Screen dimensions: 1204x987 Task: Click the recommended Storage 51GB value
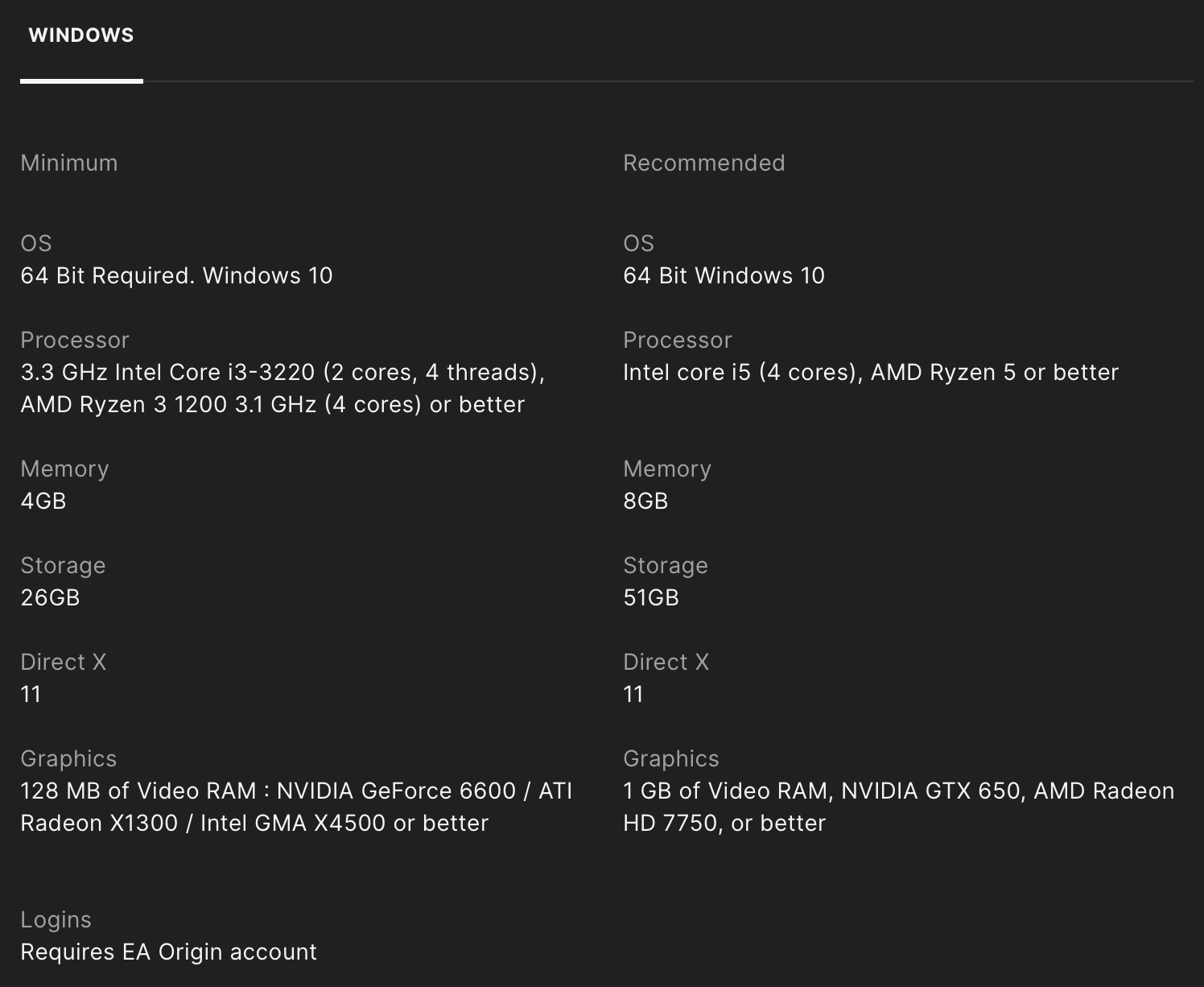coord(651,597)
